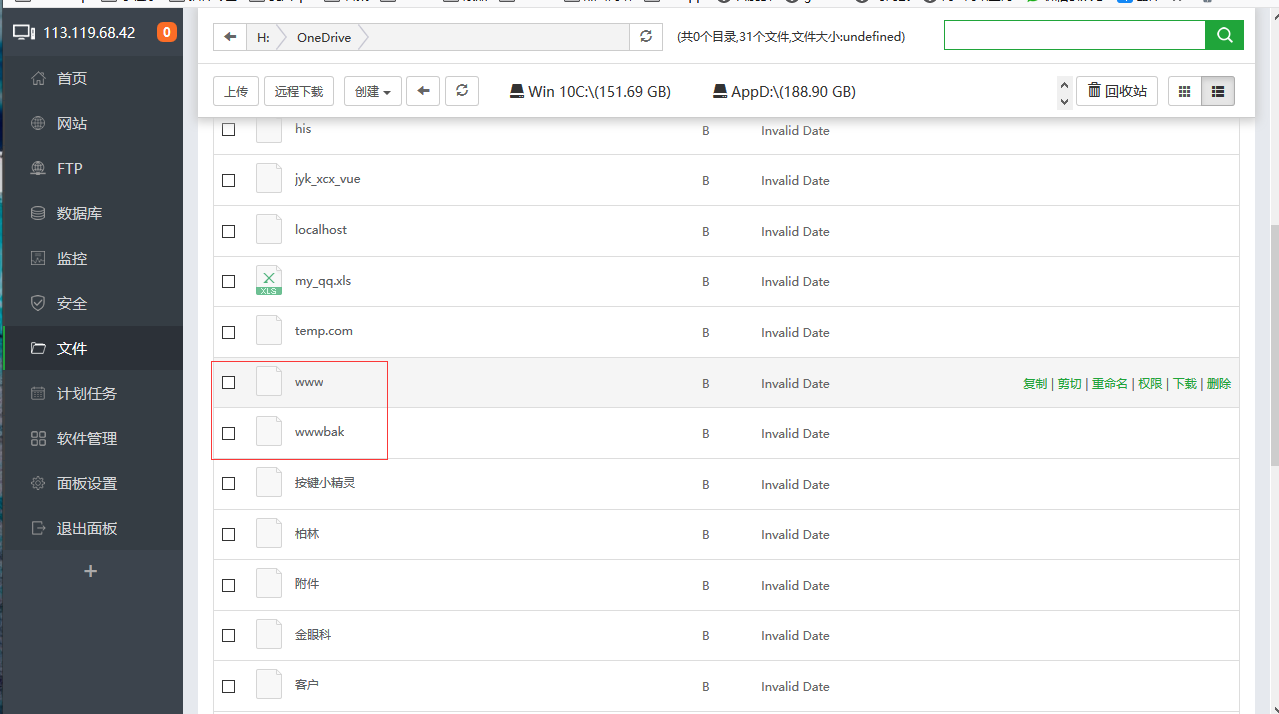The image size is (1279, 714).
Task: Click the file icon of the www row
Action: tap(269, 382)
